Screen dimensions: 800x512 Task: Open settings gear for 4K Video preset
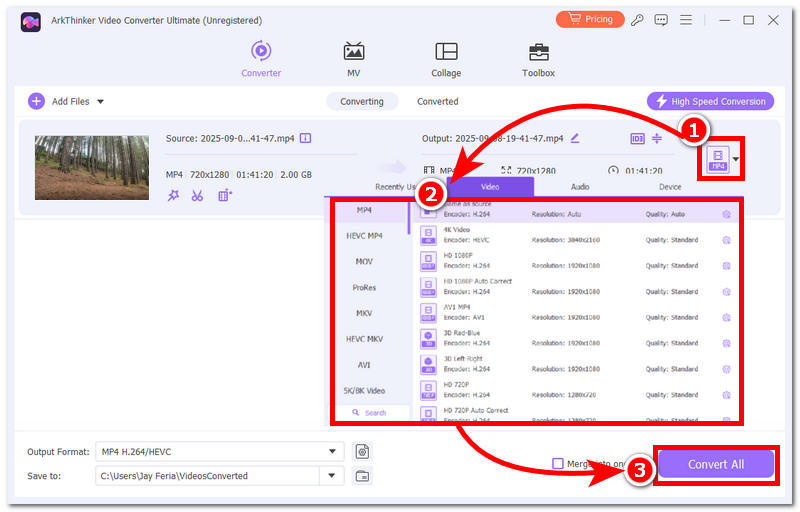coord(726,240)
